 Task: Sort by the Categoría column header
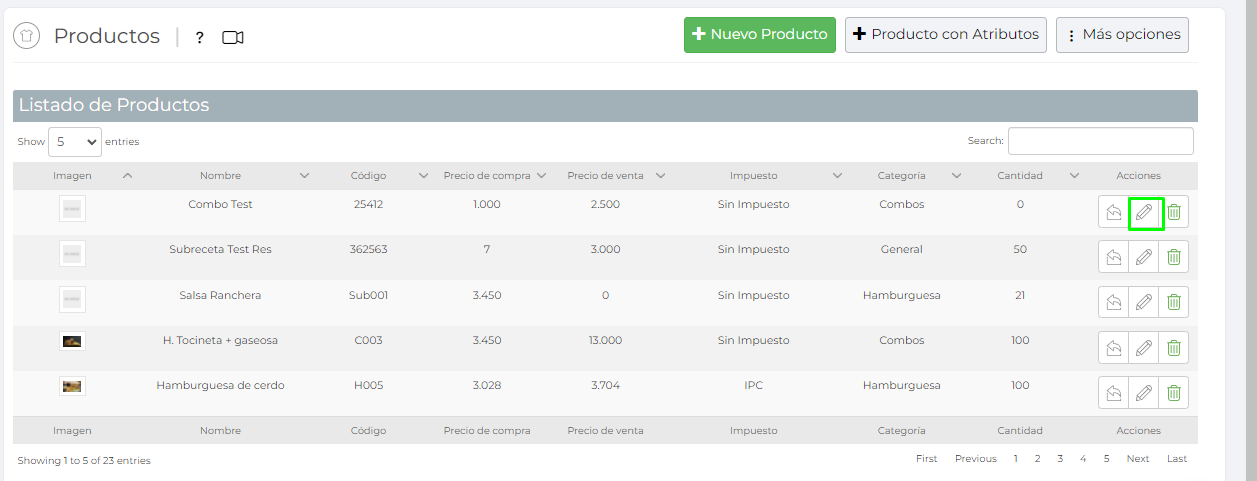click(901, 176)
